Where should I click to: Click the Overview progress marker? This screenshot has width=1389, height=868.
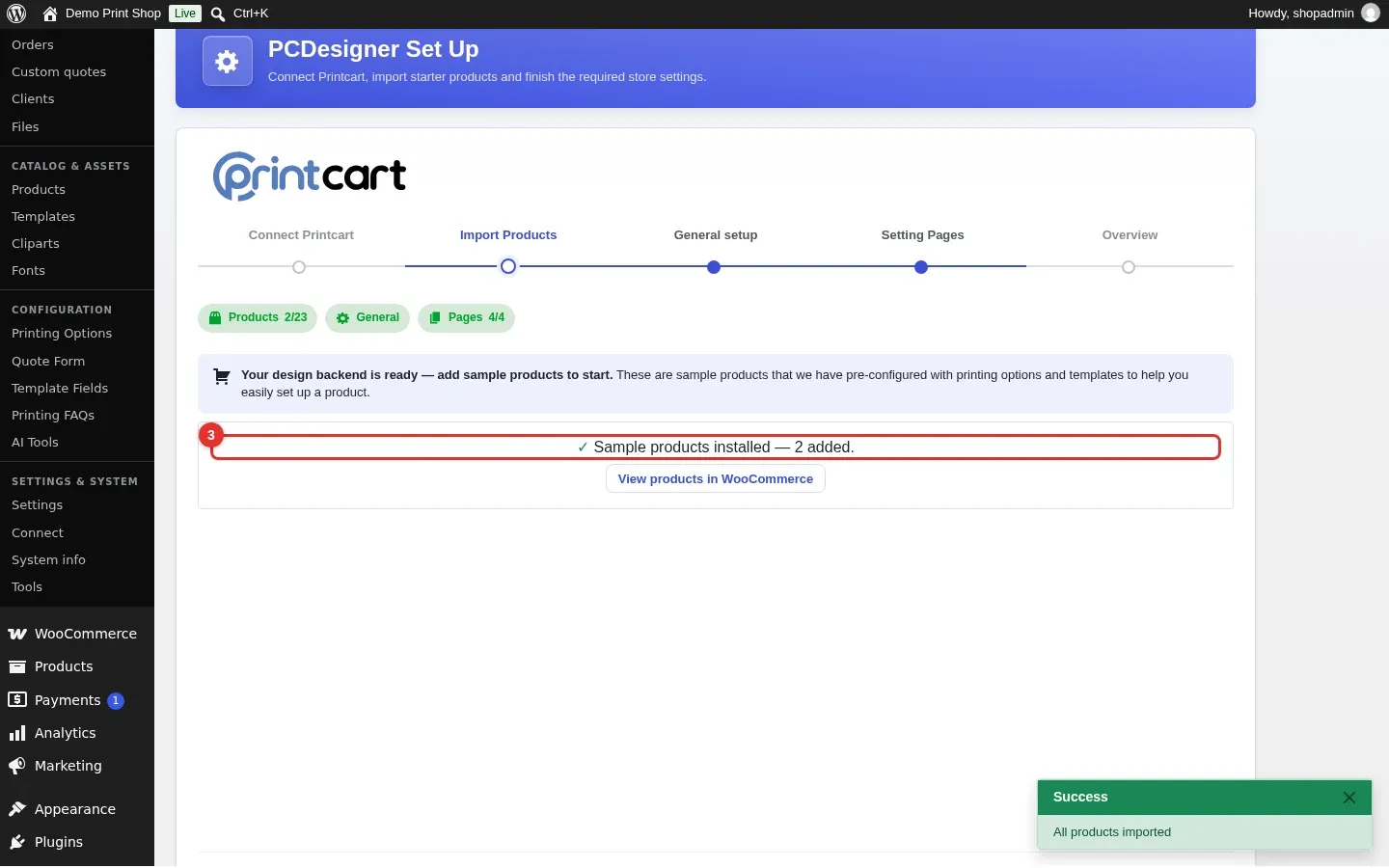click(x=1129, y=267)
